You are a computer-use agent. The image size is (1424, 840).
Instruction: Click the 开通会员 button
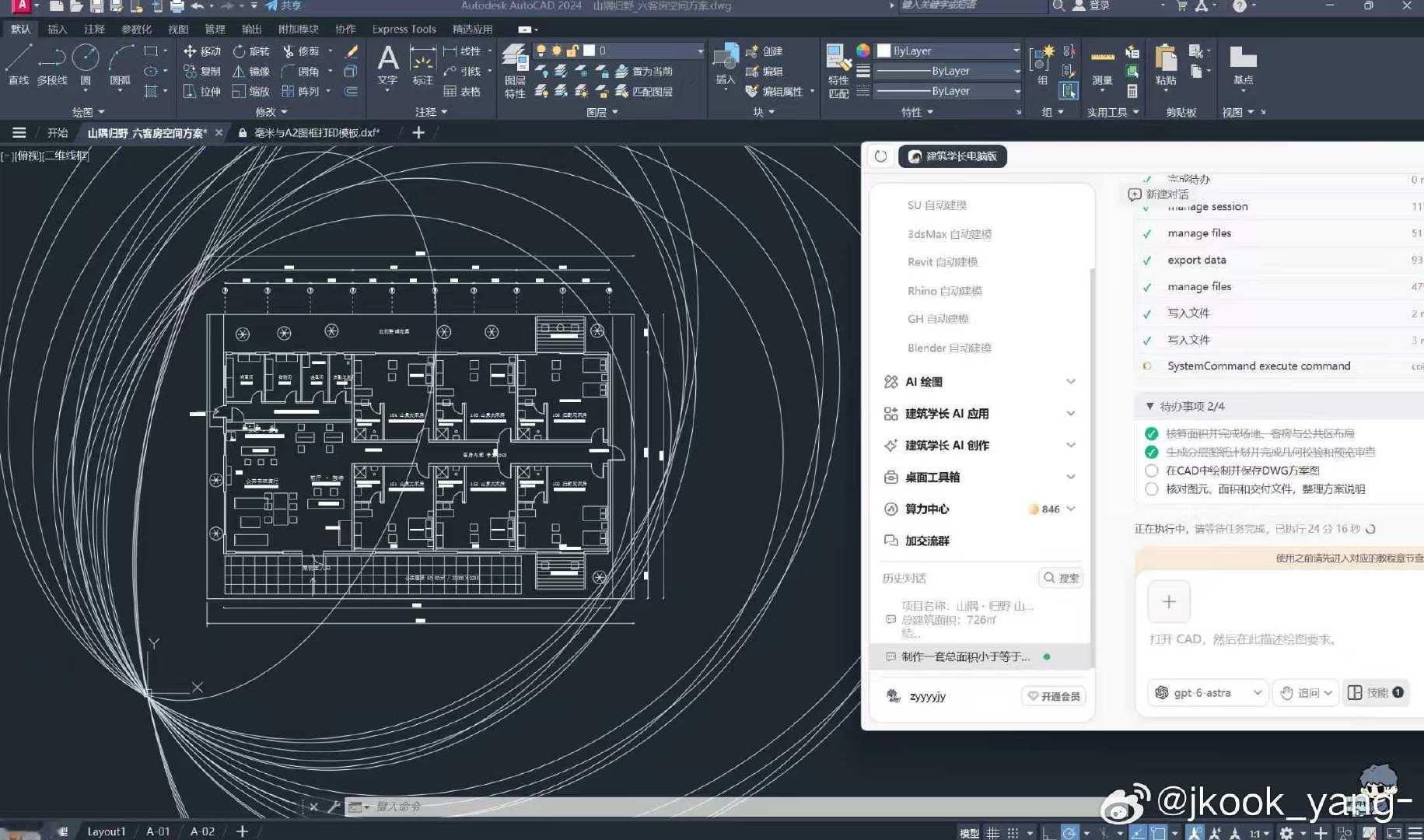pyautogui.click(x=1054, y=696)
